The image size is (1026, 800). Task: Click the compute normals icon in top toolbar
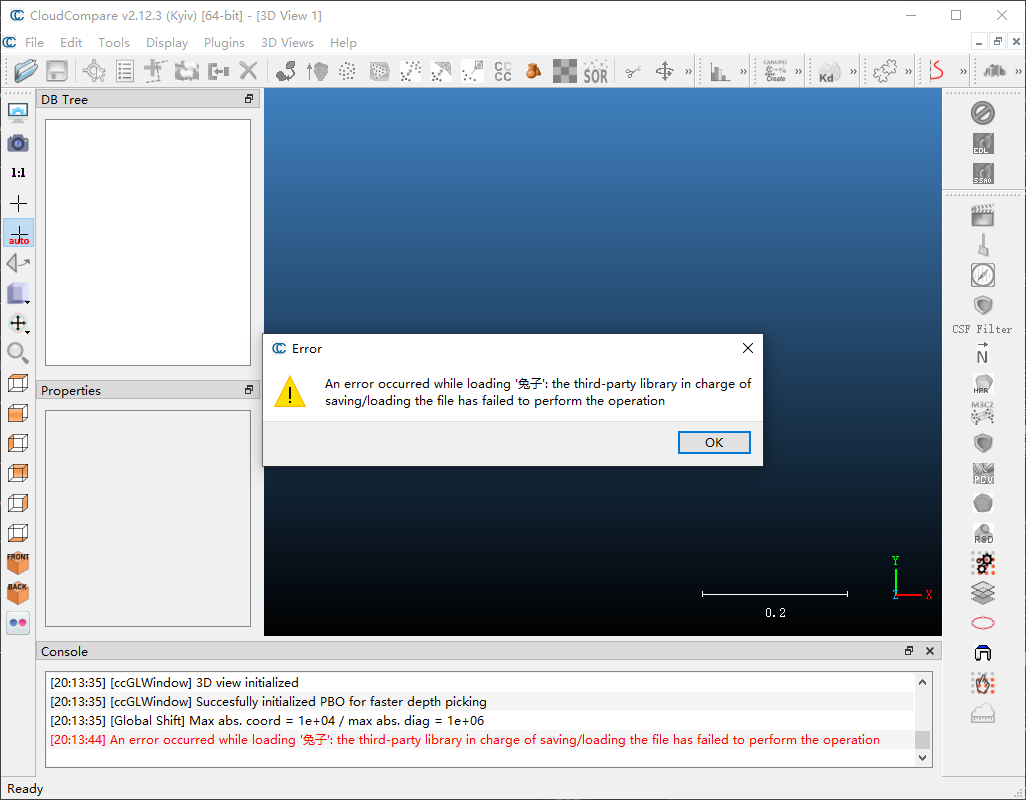(317, 71)
